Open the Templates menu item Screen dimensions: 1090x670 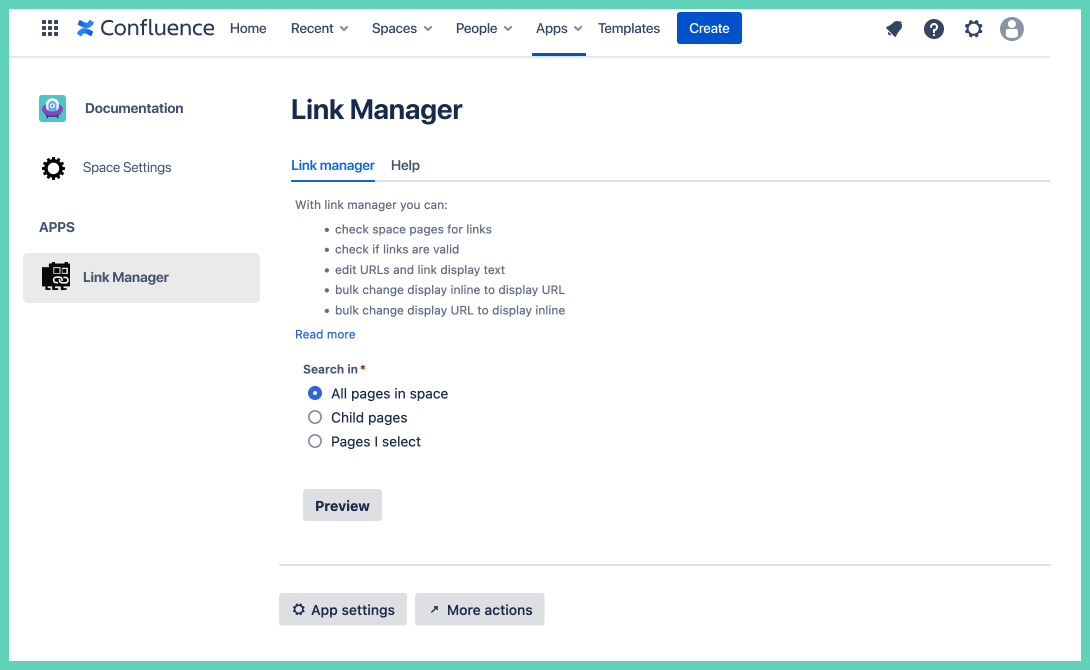(x=628, y=29)
